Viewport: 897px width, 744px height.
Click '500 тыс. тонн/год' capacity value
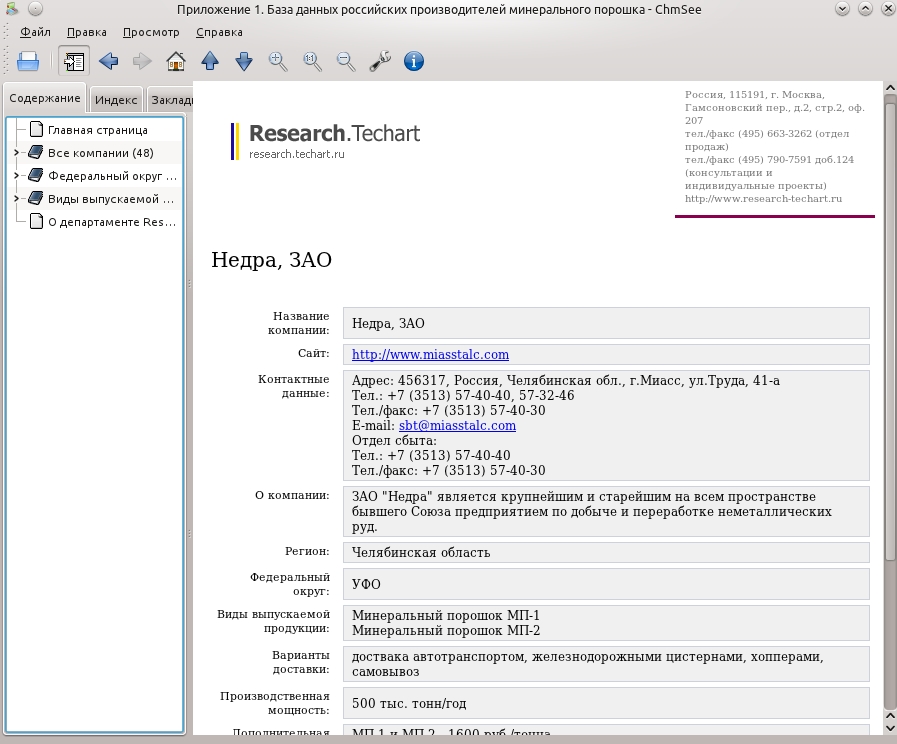tap(409, 703)
